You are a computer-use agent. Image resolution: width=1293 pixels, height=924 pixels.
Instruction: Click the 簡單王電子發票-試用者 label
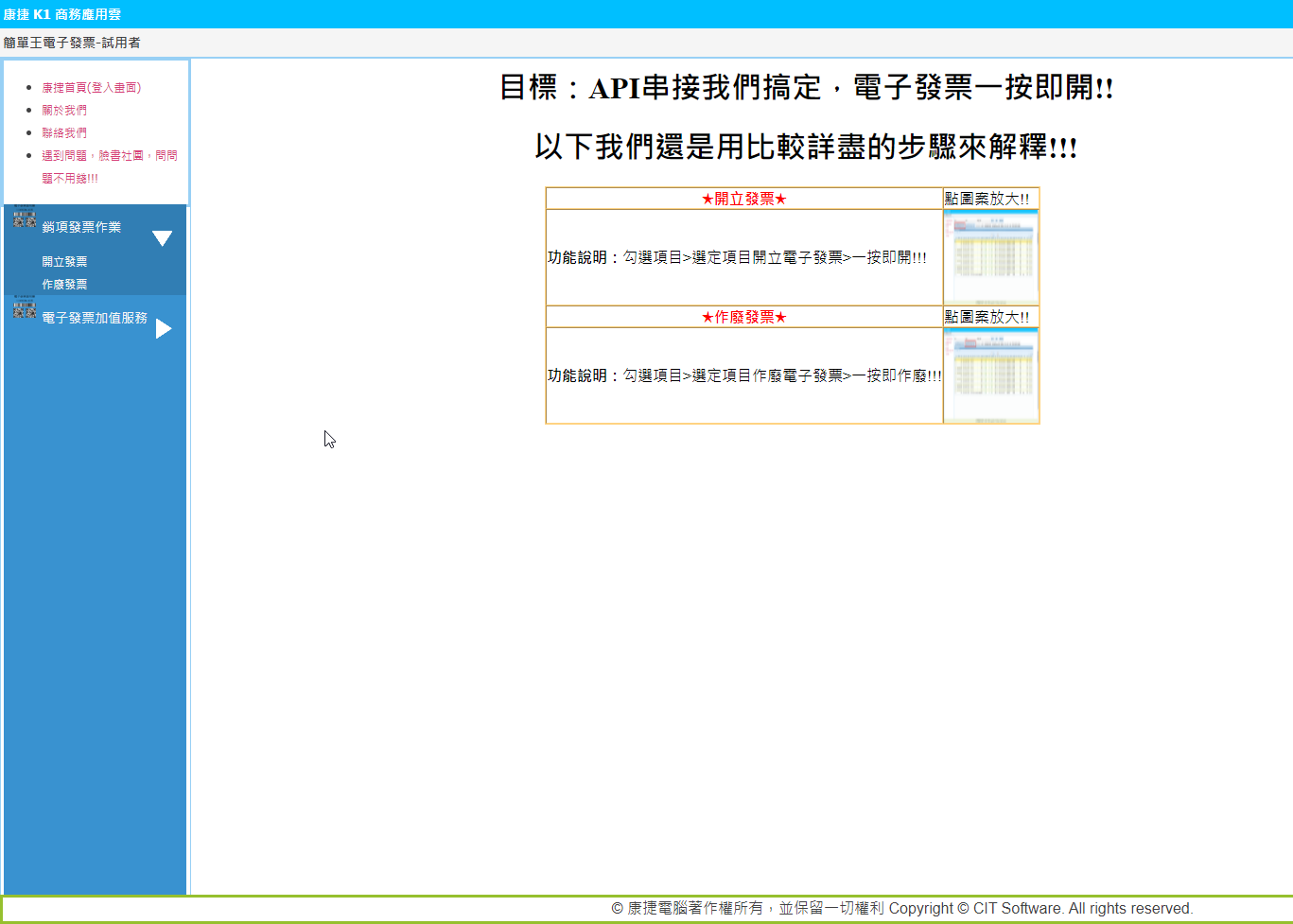point(72,43)
